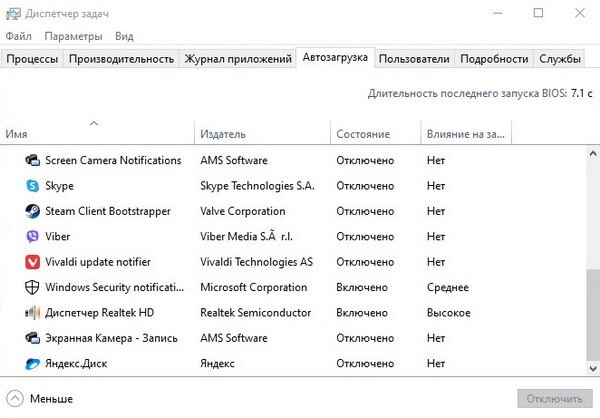Viewport: 600px width, 418px height.
Task: Sort by the Имя column header
Action: tap(98, 132)
